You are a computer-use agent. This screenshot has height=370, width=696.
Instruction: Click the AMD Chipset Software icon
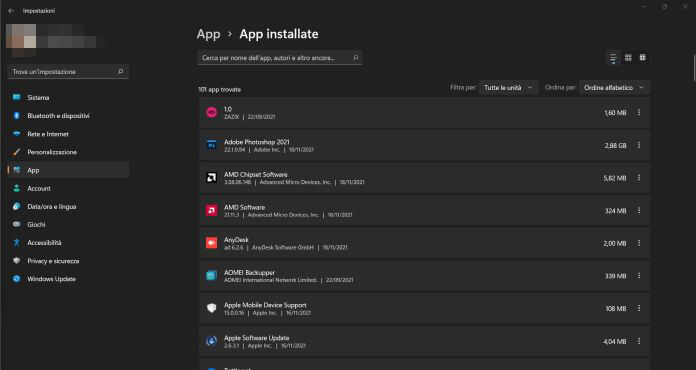(211, 178)
